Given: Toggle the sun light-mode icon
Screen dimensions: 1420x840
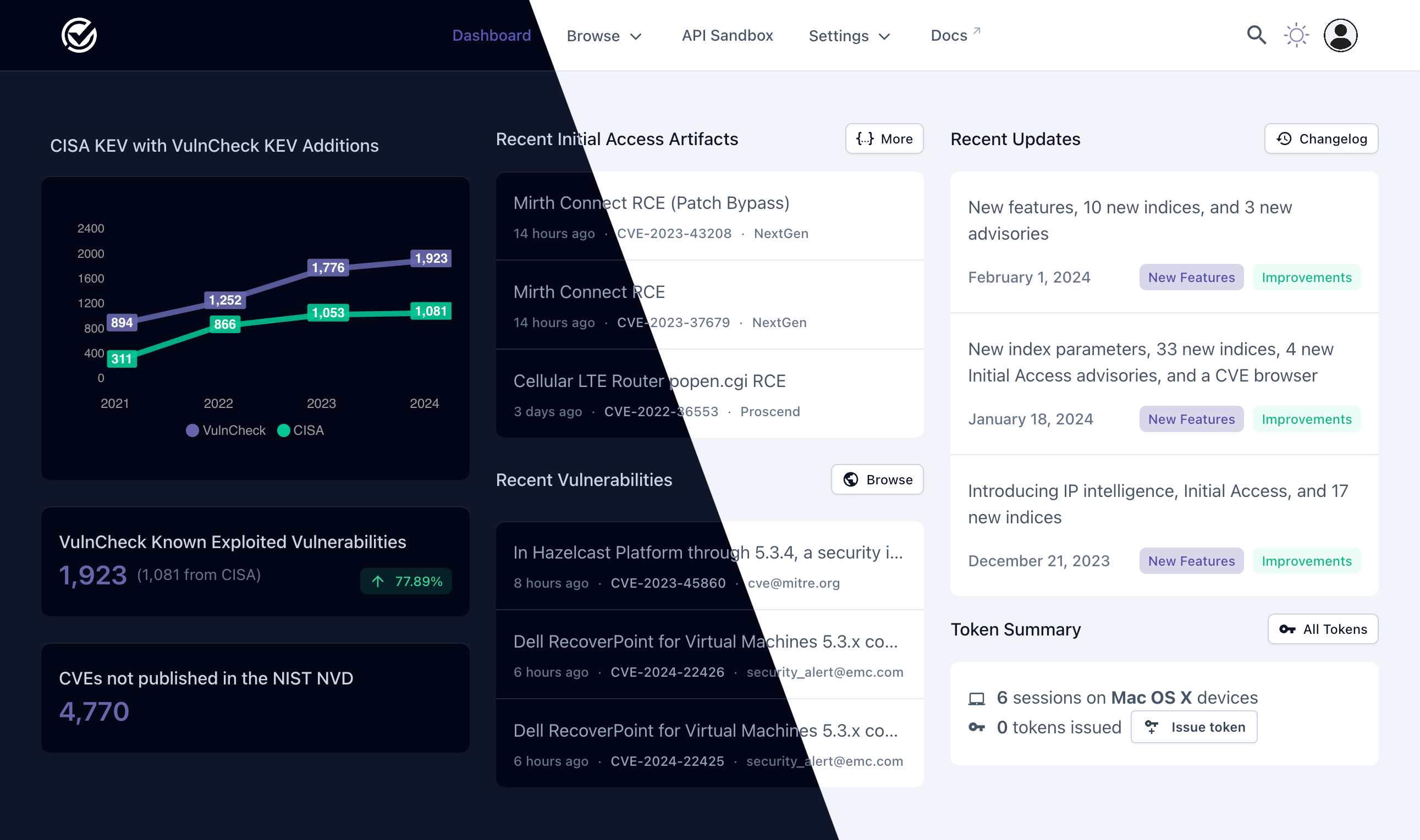Looking at the screenshot, I should click(x=1296, y=35).
